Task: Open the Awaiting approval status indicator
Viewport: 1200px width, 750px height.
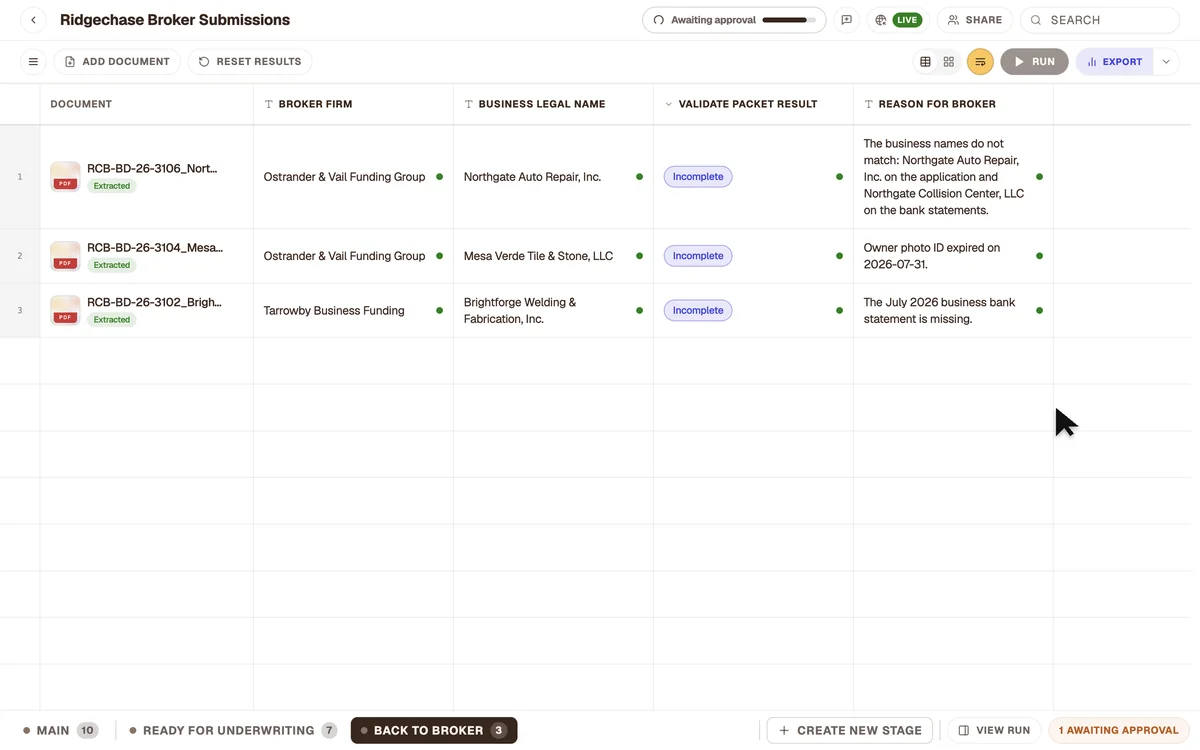Action: tap(734, 20)
